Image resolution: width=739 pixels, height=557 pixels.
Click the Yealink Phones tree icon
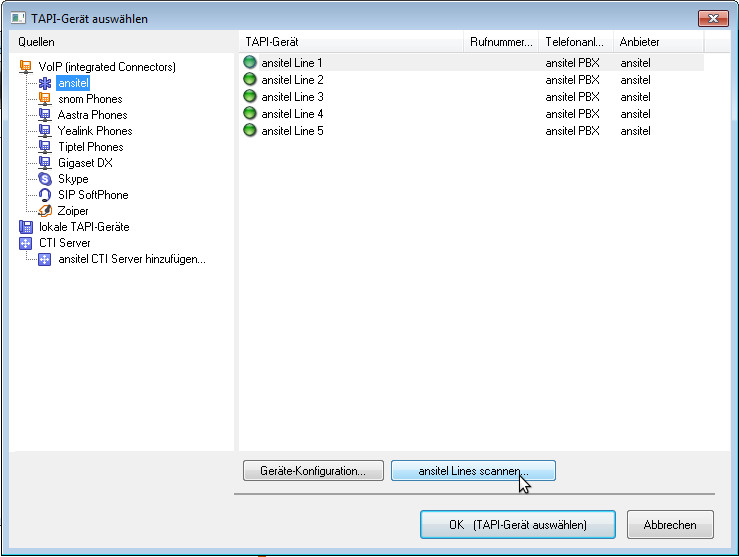[x=45, y=131]
